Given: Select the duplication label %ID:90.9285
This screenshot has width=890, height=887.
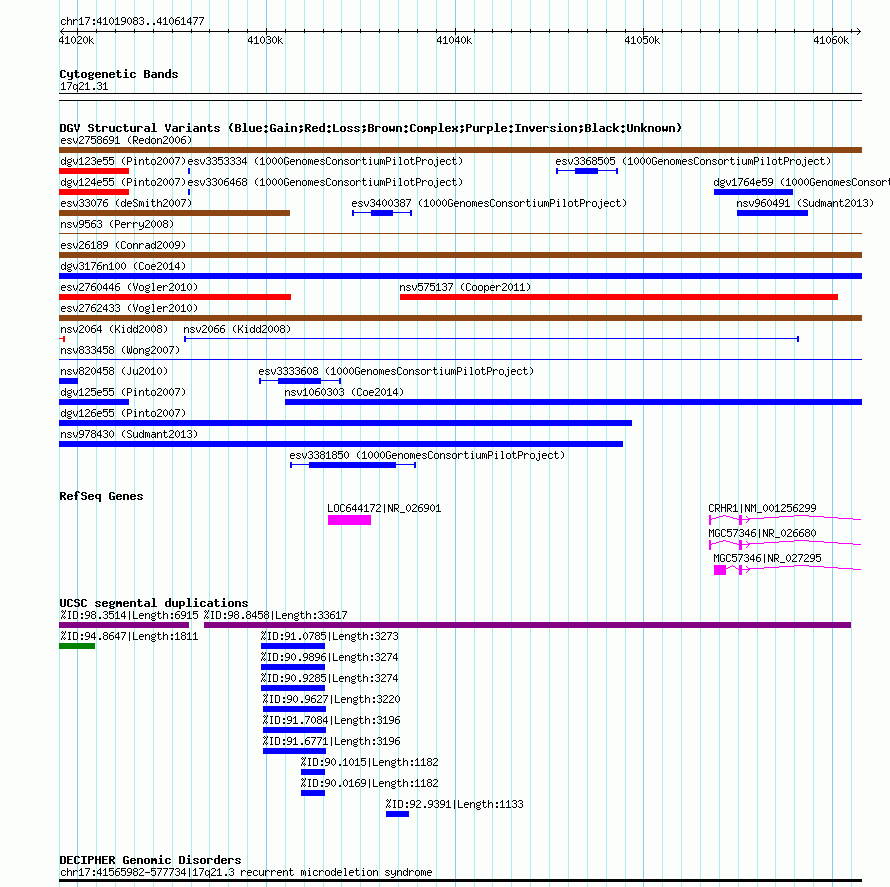Looking at the screenshot, I should pyautogui.click(x=330, y=678).
